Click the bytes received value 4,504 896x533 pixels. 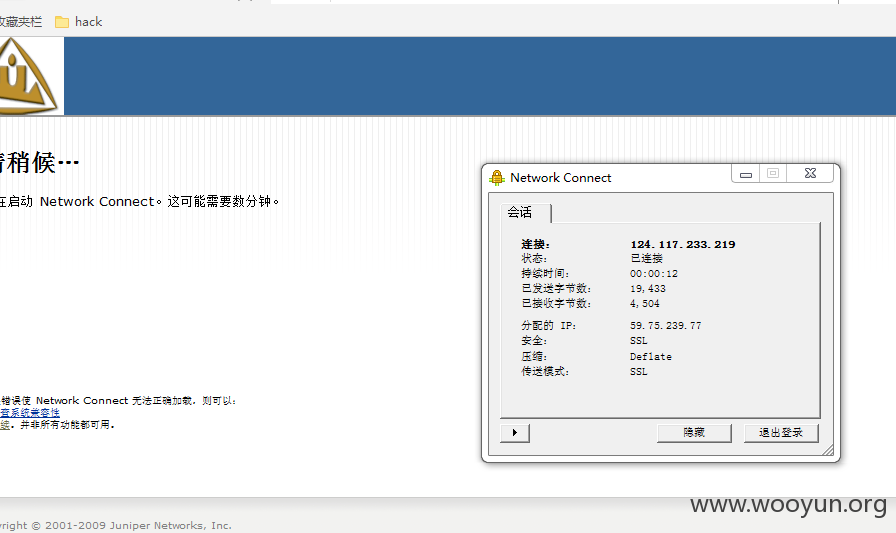point(645,303)
